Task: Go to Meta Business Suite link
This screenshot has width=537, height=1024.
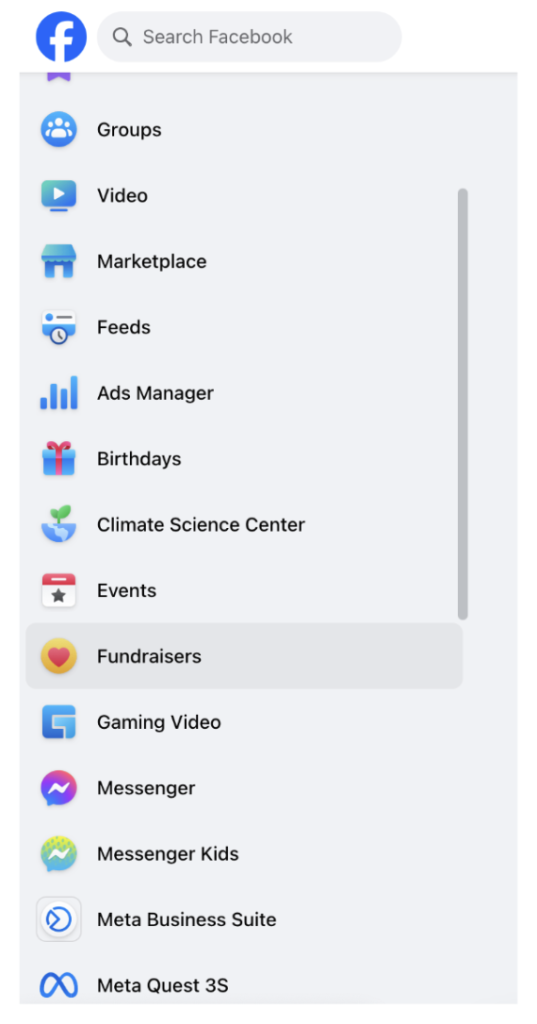Action: [x=244, y=920]
